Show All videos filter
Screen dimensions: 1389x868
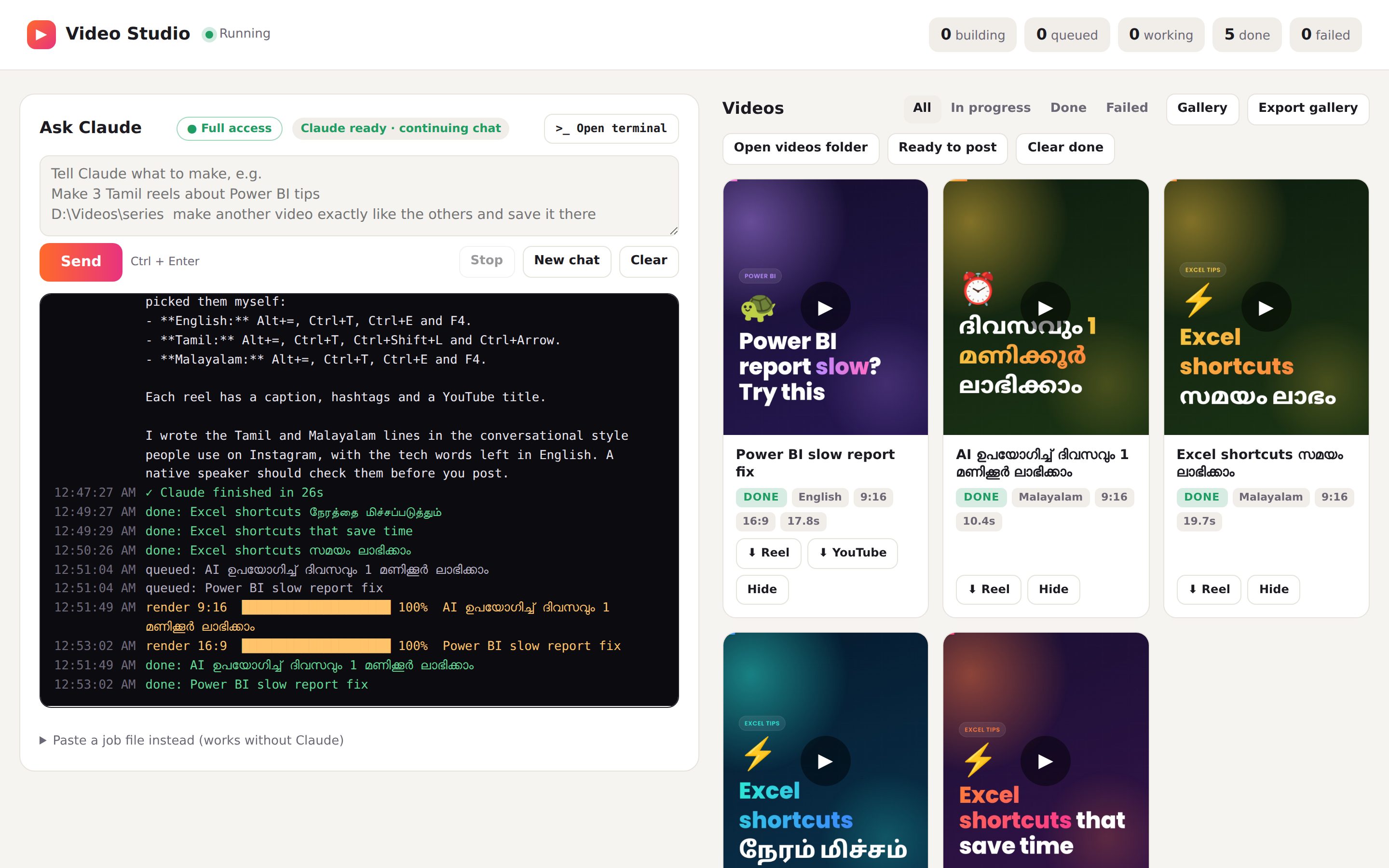[x=922, y=108]
